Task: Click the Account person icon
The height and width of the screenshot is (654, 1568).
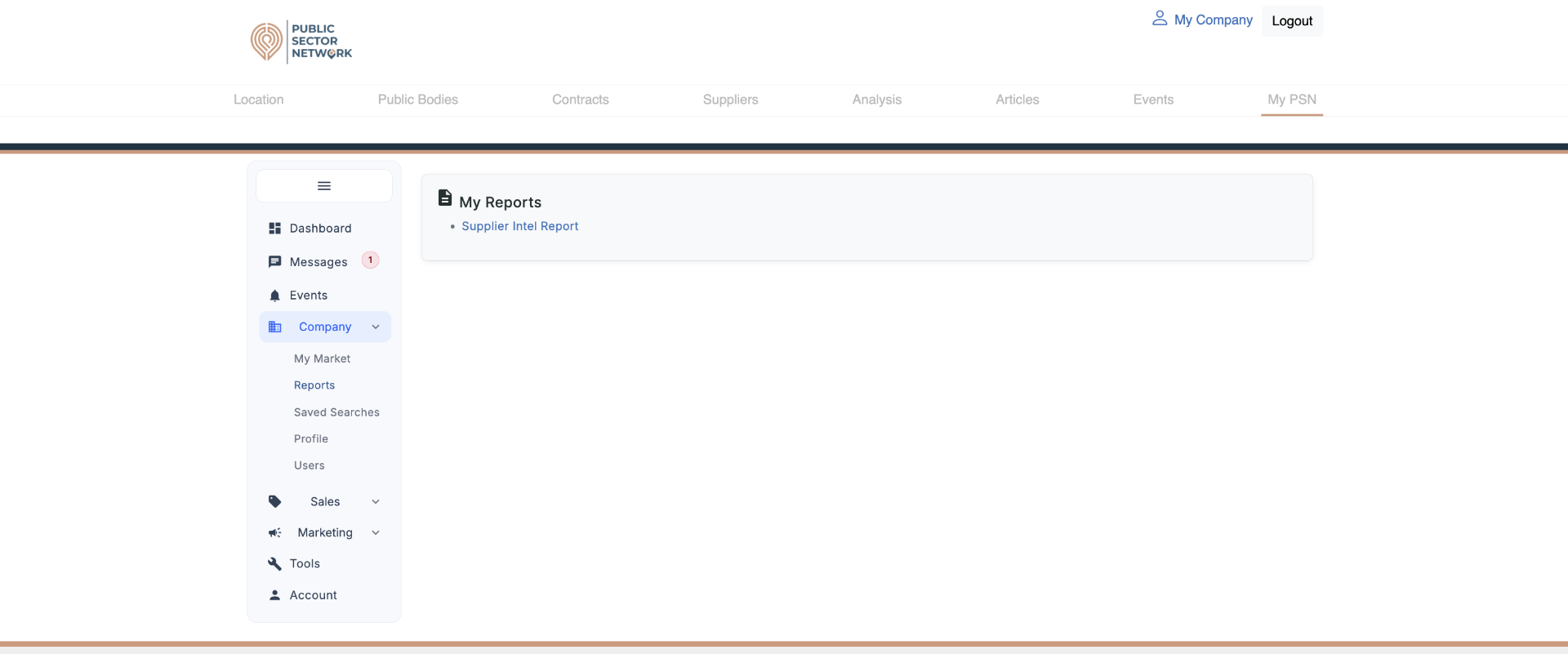Action: click(x=275, y=595)
